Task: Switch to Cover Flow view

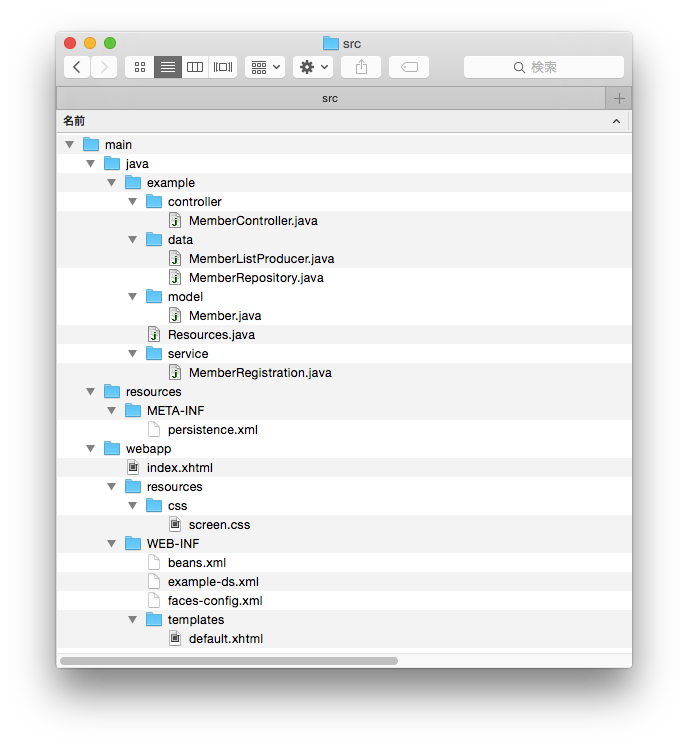Action: pyautogui.click(x=223, y=67)
